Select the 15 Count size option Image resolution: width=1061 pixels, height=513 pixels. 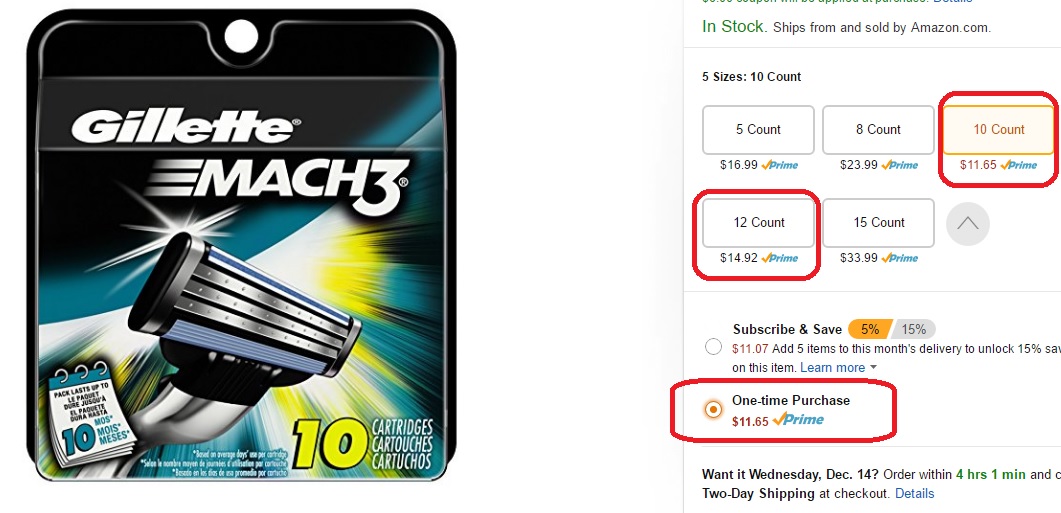pyautogui.click(x=878, y=222)
